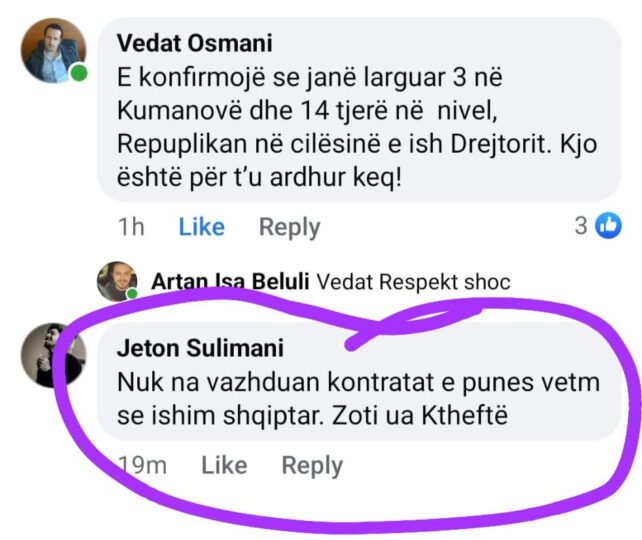Like Vedat Osmani's comment
This screenshot has width=642, height=540.
pos(201,227)
